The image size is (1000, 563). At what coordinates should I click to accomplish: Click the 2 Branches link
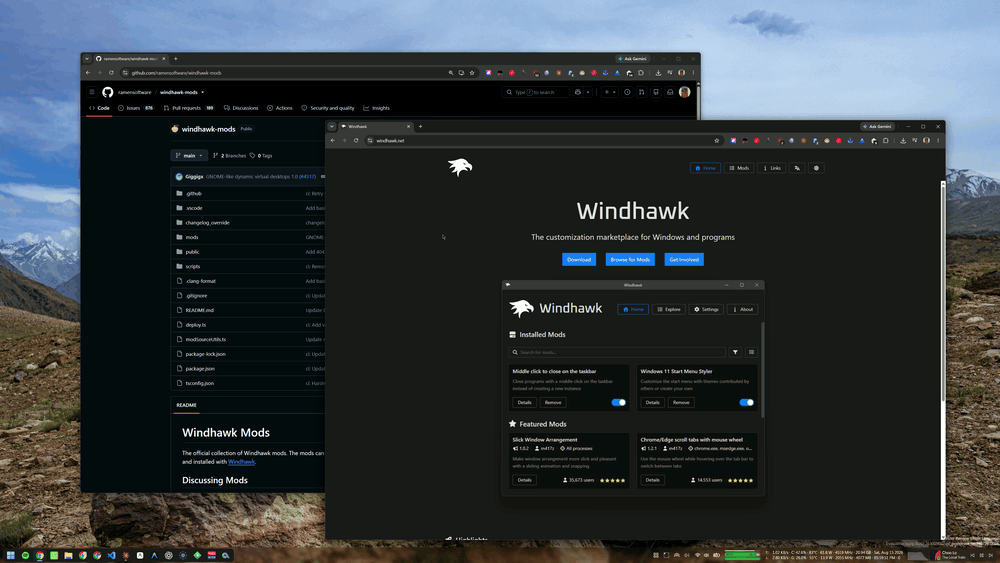point(230,155)
